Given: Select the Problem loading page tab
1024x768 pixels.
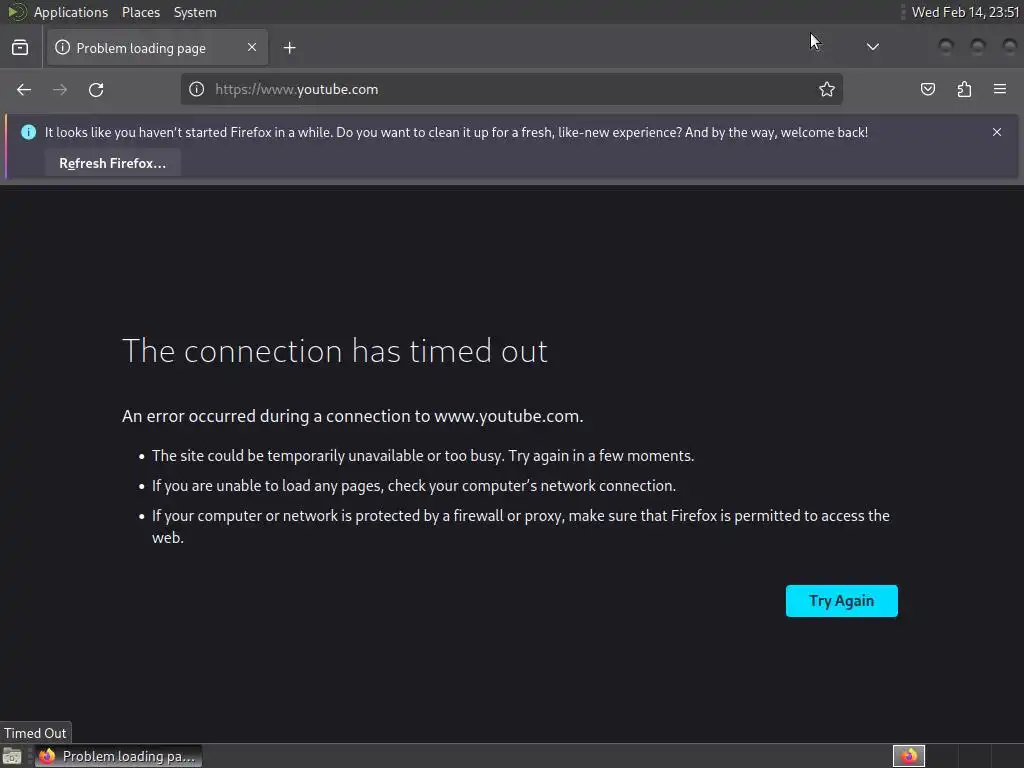Looking at the screenshot, I should 156,48.
